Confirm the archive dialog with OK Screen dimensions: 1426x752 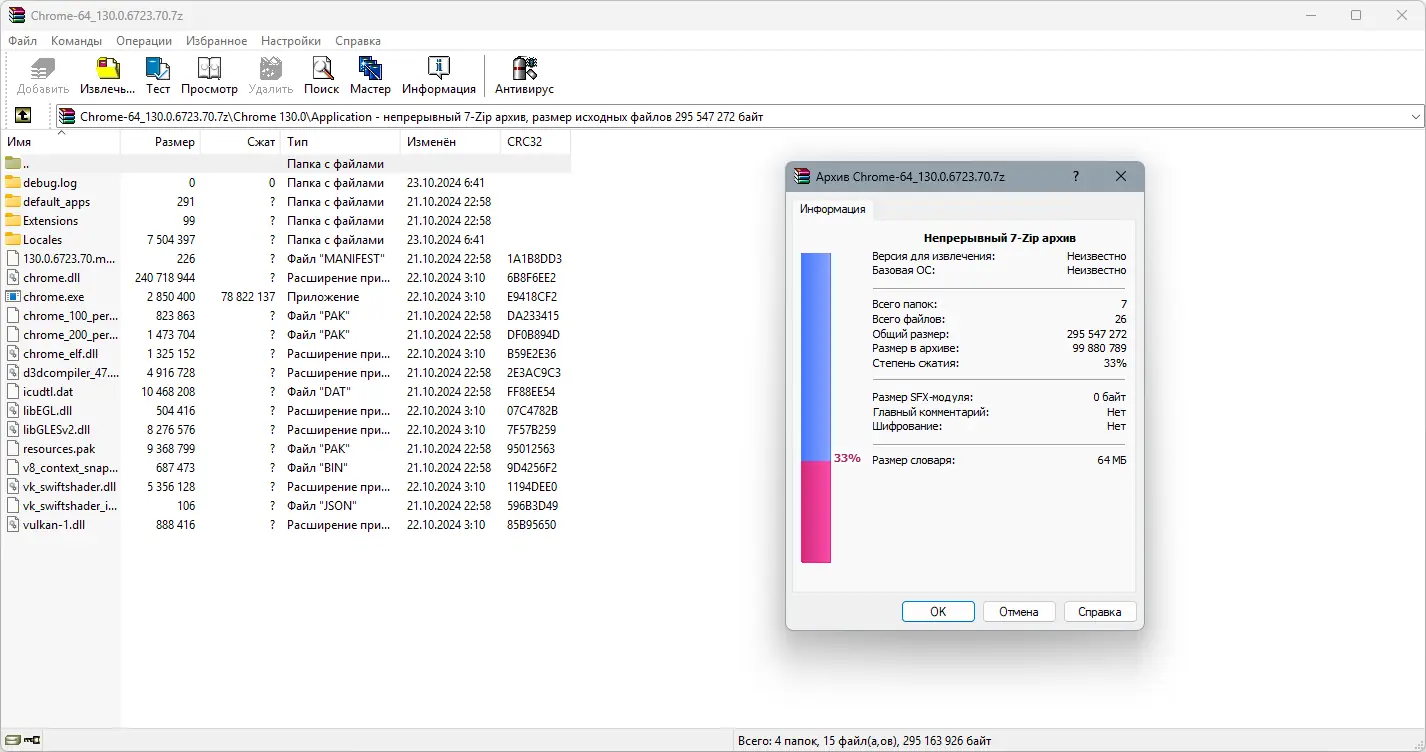pyautogui.click(x=937, y=611)
